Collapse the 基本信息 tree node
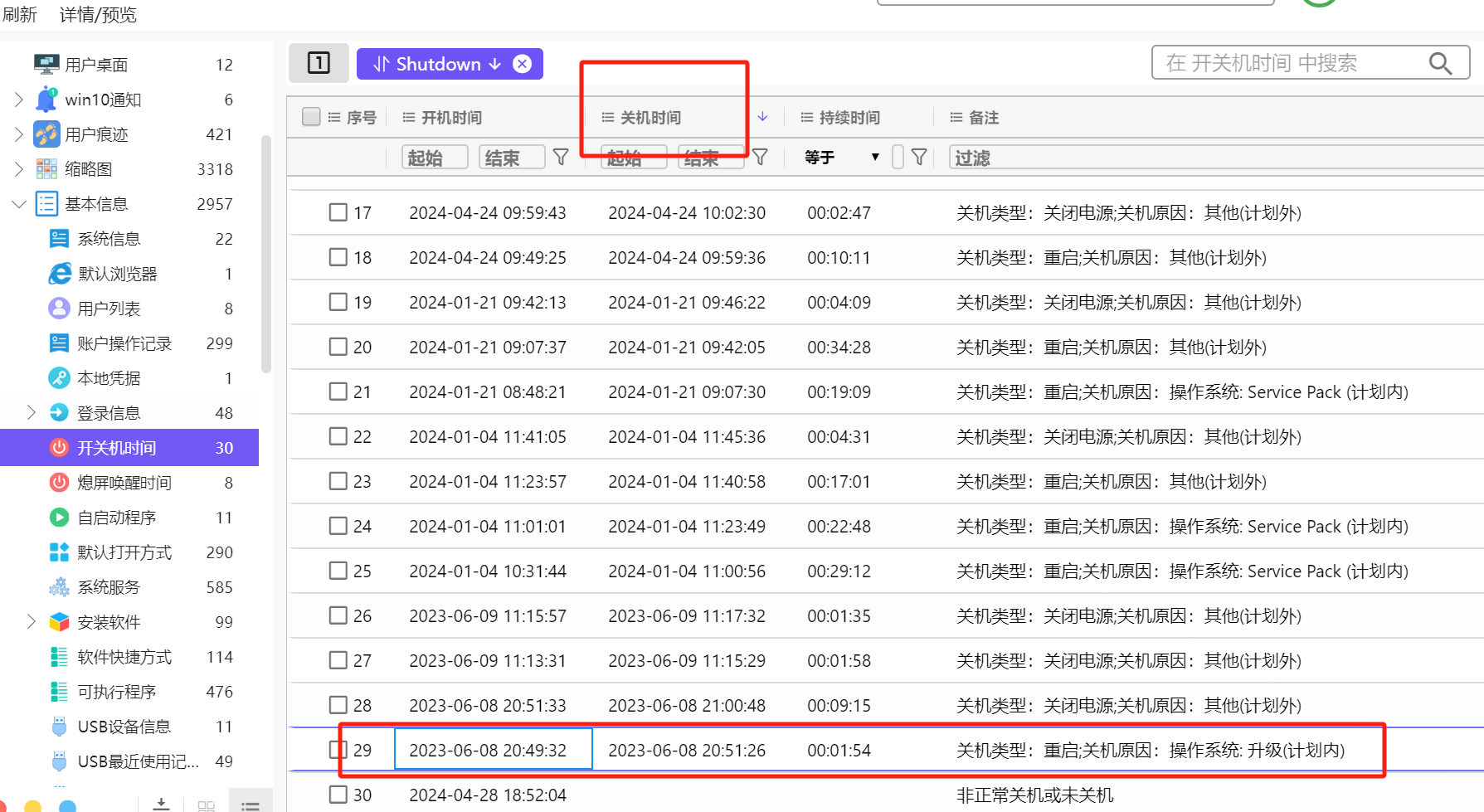1484x812 pixels. (x=19, y=204)
